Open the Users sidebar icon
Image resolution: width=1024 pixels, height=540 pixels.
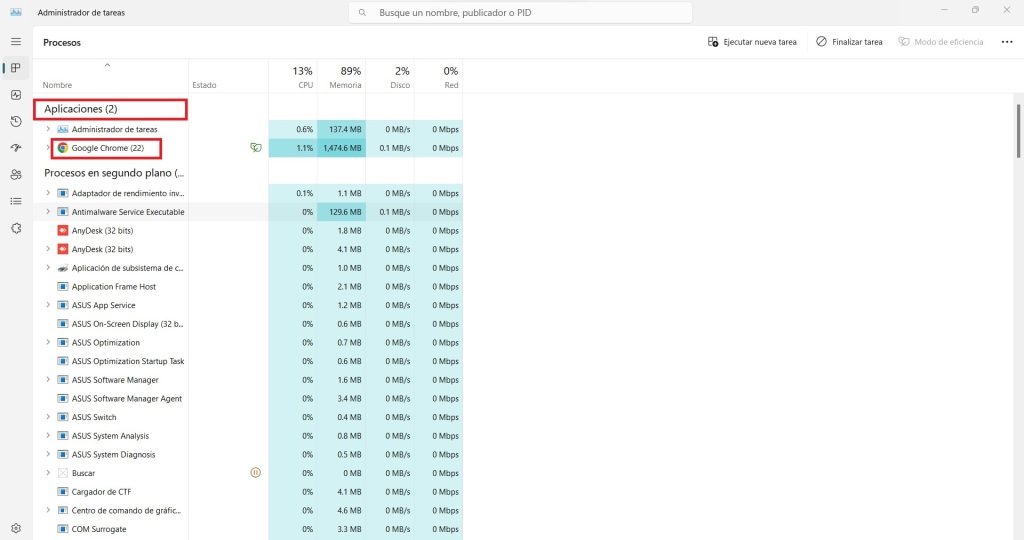(x=16, y=175)
